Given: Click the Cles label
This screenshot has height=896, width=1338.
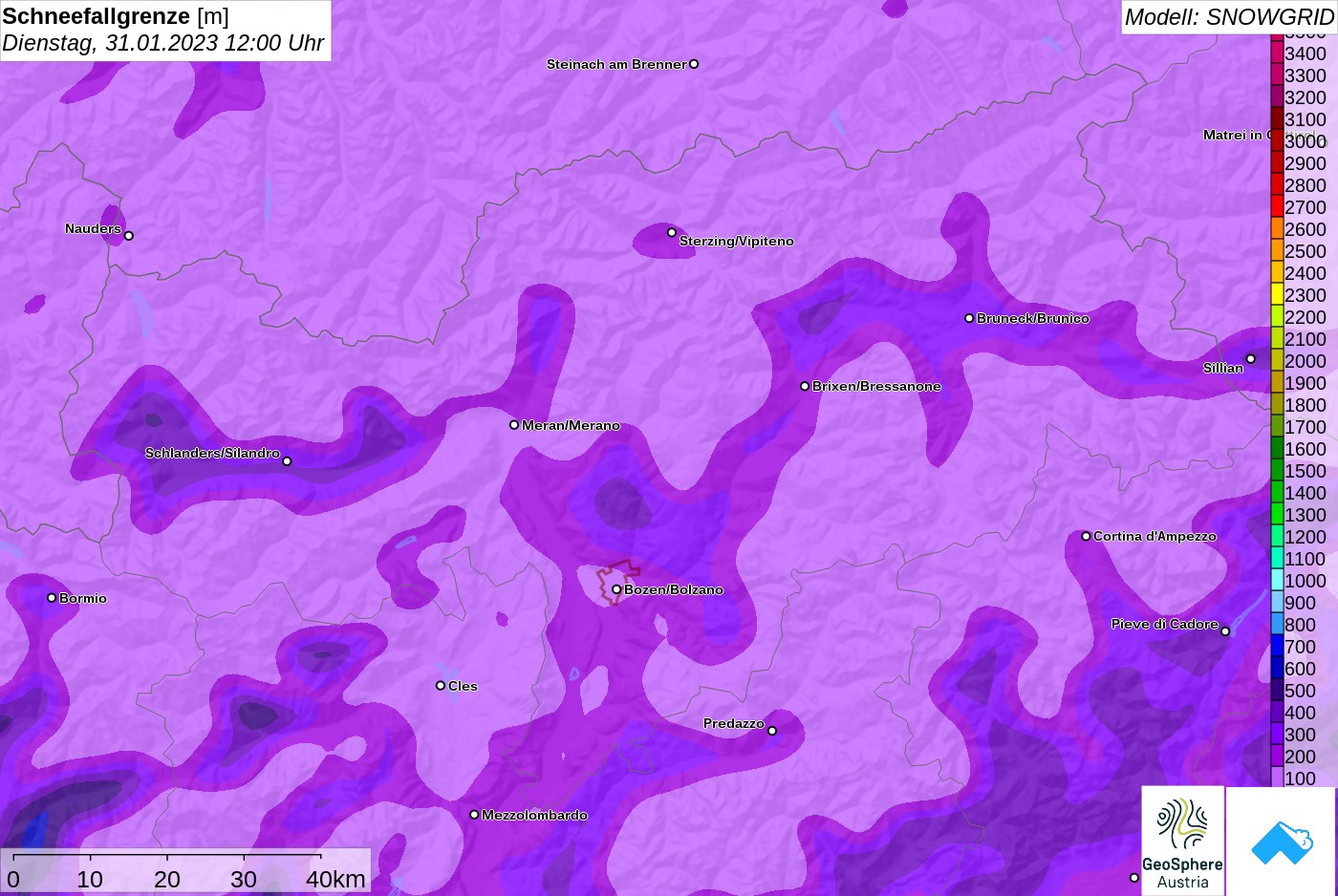Looking at the screenshot, I should (x=463, y=686).
